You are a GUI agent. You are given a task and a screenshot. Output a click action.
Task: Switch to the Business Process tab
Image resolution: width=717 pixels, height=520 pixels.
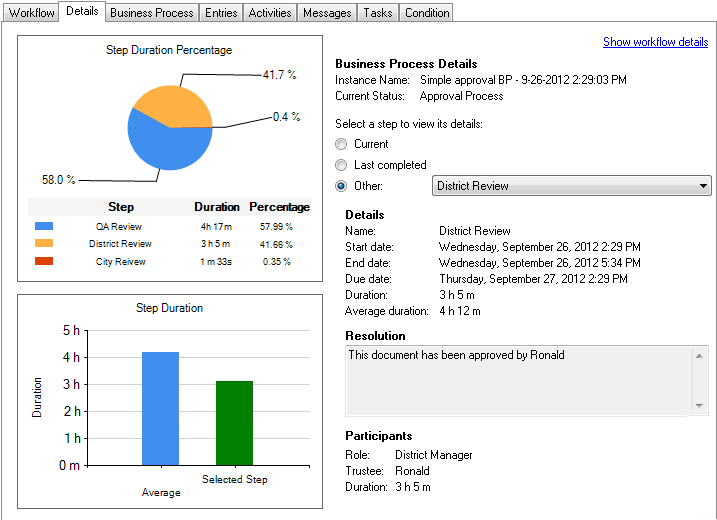pos(152,13)
